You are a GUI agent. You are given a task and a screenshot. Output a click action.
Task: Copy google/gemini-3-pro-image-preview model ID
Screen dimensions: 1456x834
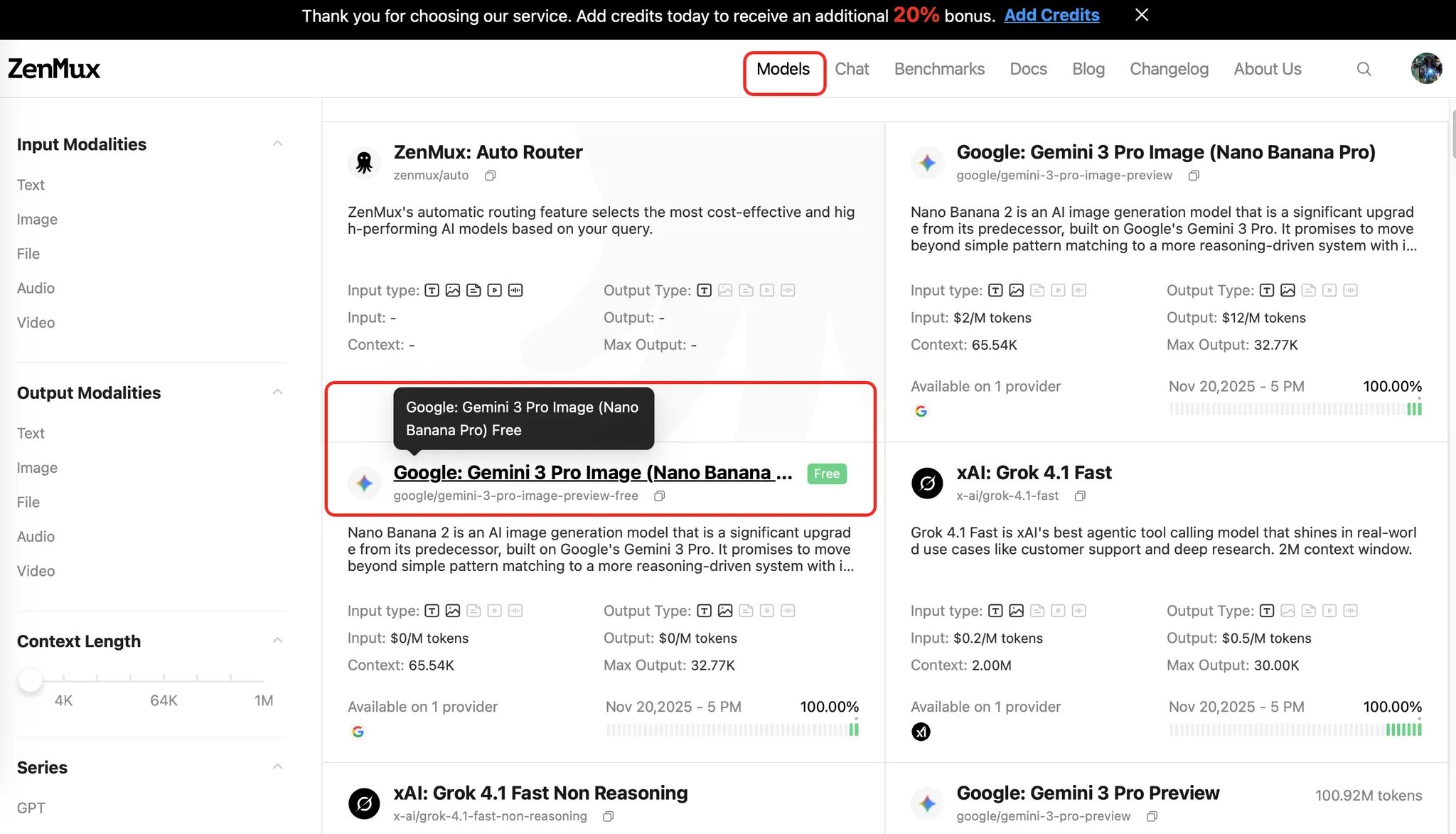(x=1194, y=176)
